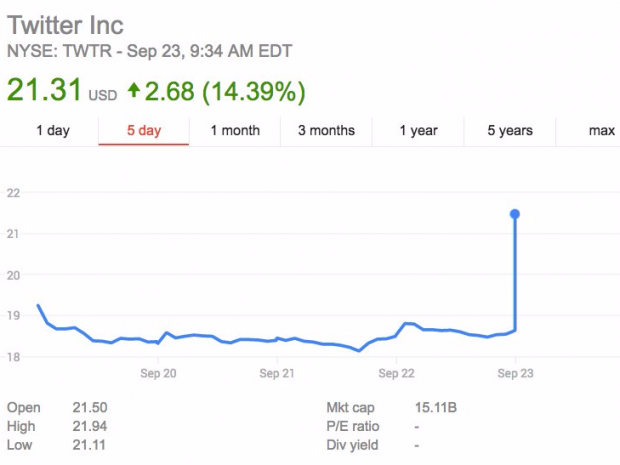Click the Low value 21.11
620x465 pixels.
[x=88, y=444]
